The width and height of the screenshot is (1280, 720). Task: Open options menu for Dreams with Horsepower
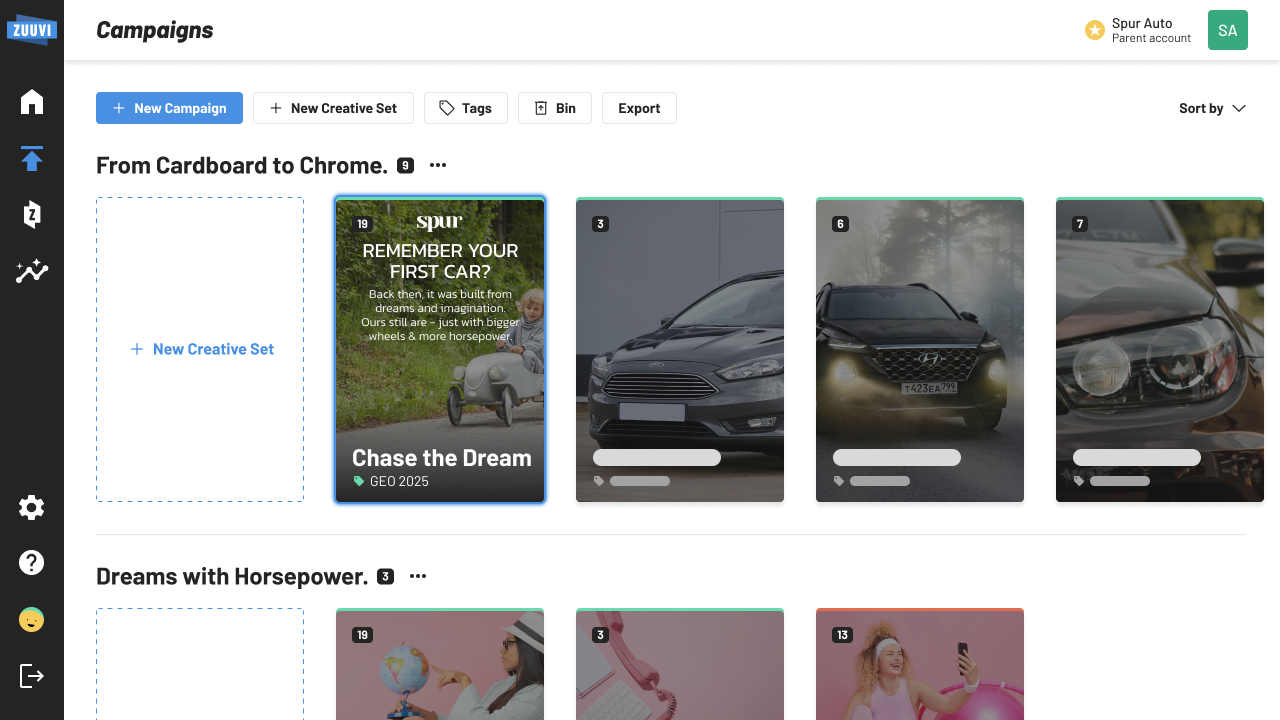coord(418,576)
